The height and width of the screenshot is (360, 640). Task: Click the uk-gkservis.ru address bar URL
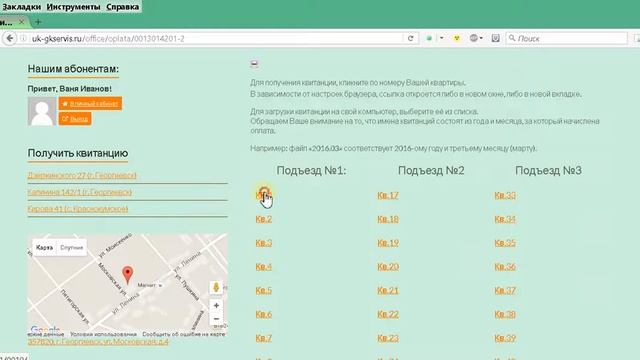coord(108,38)
